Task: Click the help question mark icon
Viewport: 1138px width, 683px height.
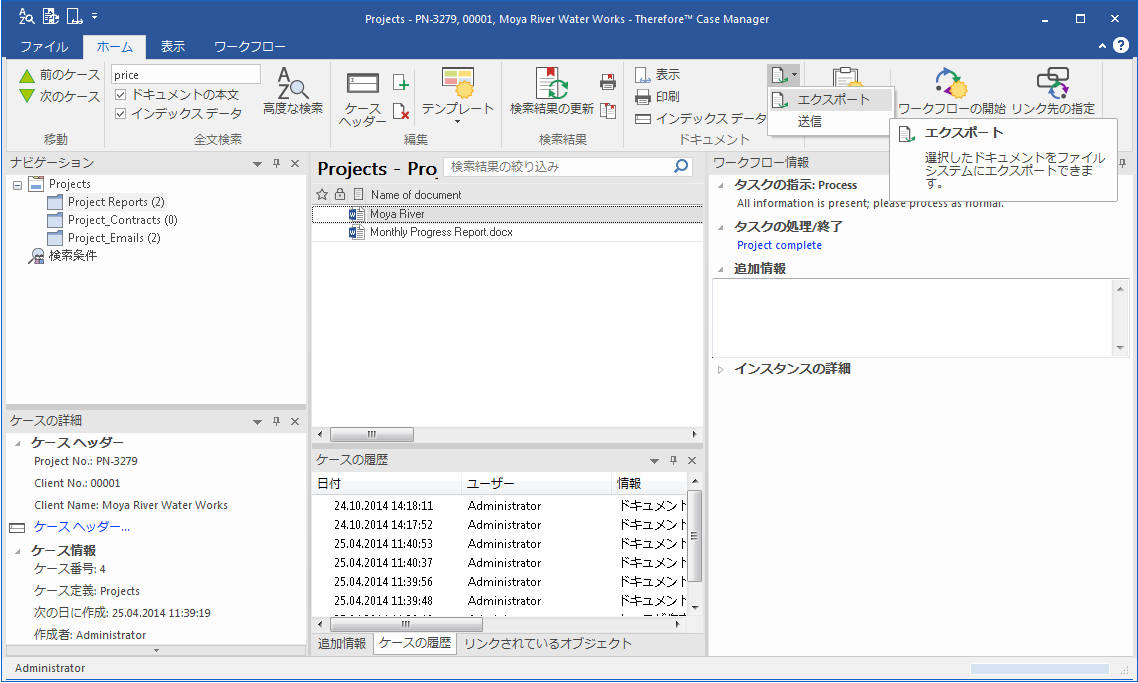Action: point(1121,45)
